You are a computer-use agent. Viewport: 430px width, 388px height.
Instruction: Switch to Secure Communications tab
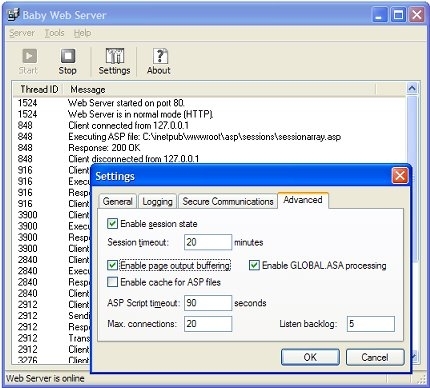coord(228,201)
